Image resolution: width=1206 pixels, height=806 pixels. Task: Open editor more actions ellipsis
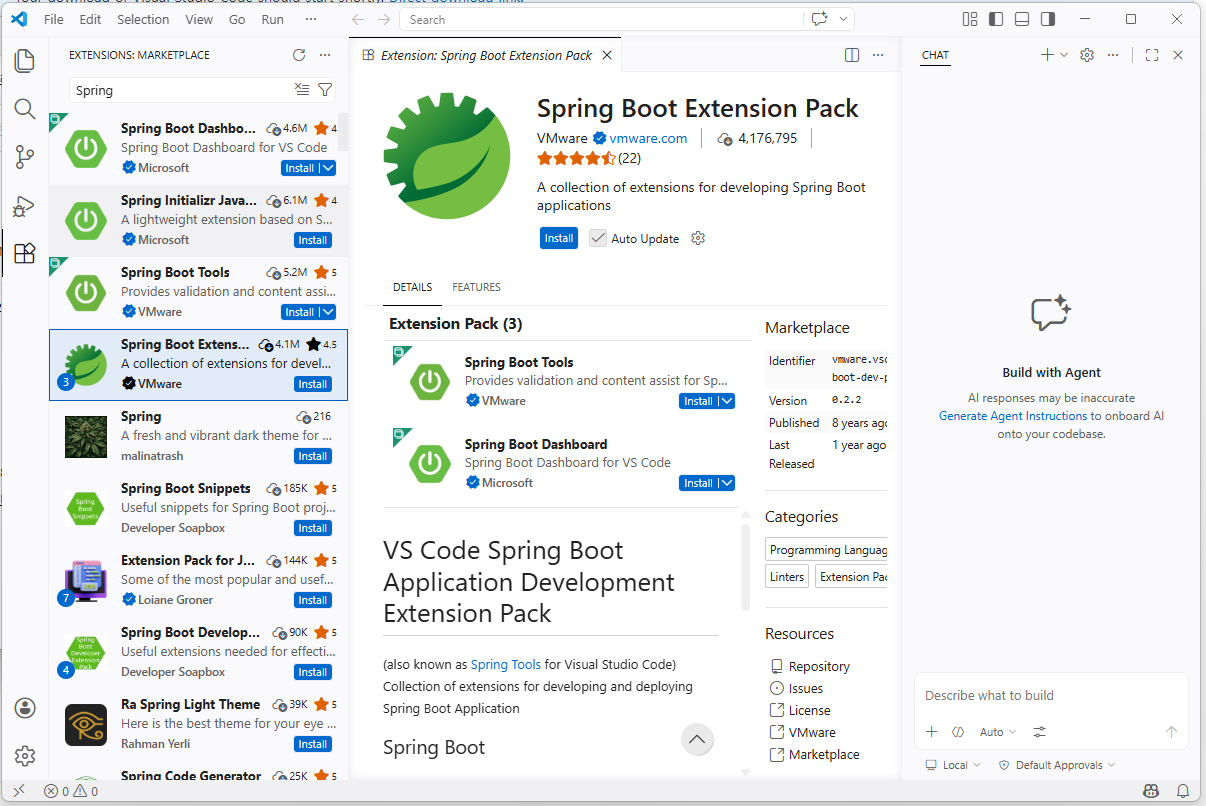(878, 55)
